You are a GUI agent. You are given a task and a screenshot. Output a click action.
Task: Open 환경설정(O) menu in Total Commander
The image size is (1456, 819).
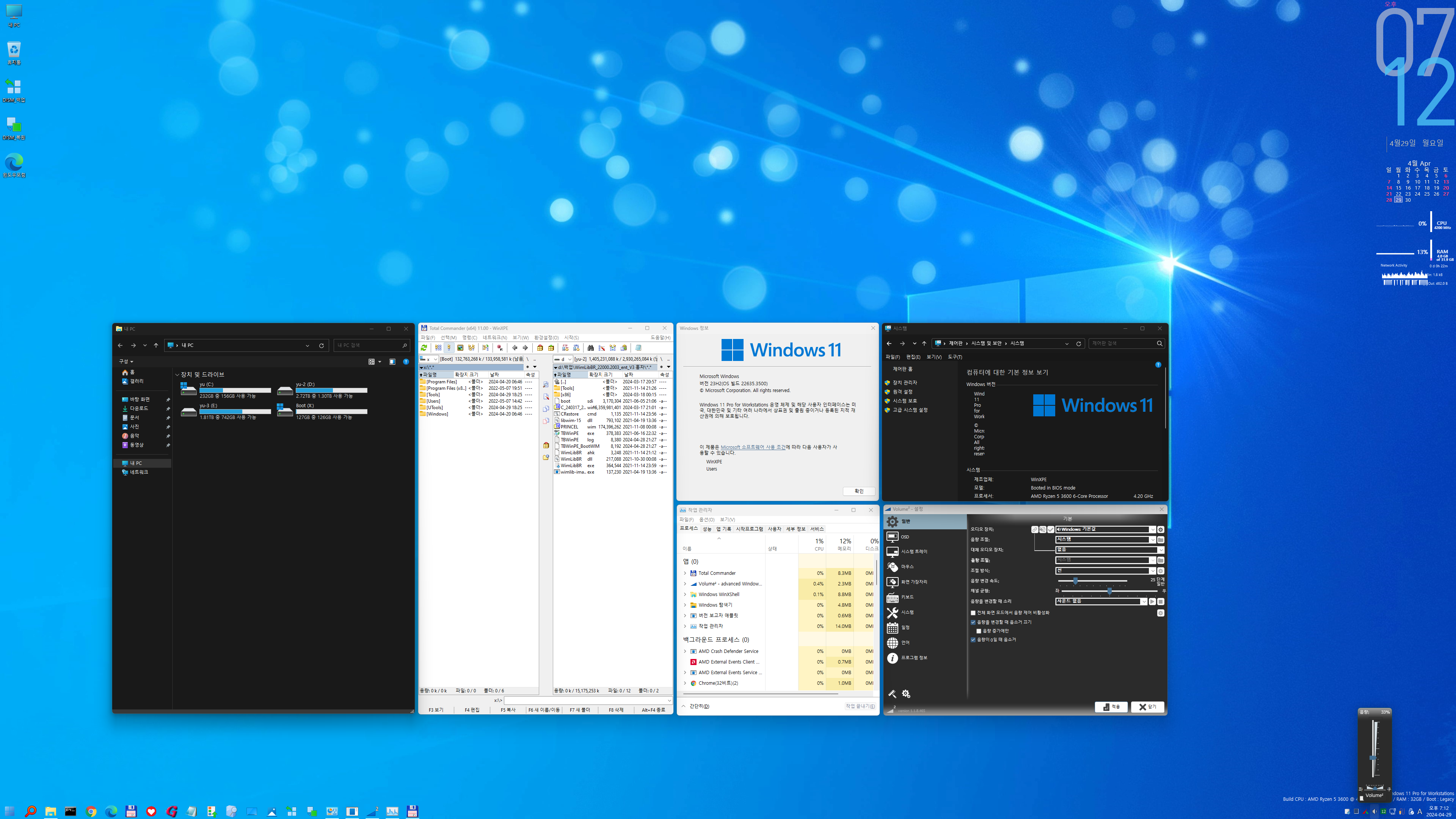point(546,337)
